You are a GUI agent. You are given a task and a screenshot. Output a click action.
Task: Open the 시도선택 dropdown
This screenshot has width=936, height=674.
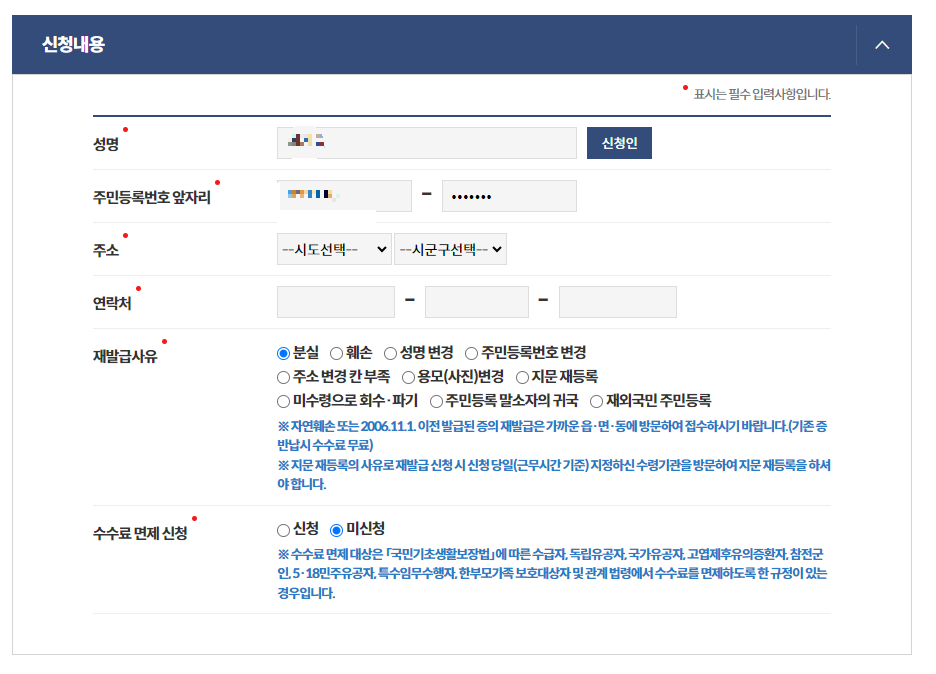334,249
